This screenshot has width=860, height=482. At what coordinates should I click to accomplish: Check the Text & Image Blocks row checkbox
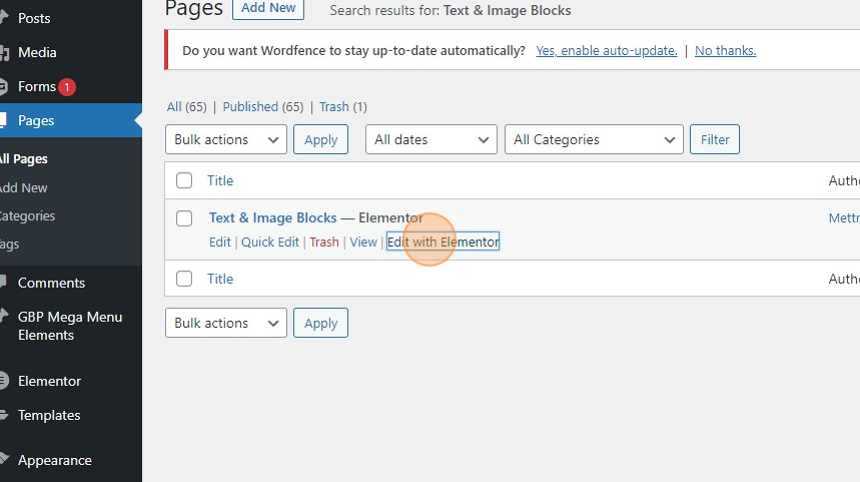184,218
